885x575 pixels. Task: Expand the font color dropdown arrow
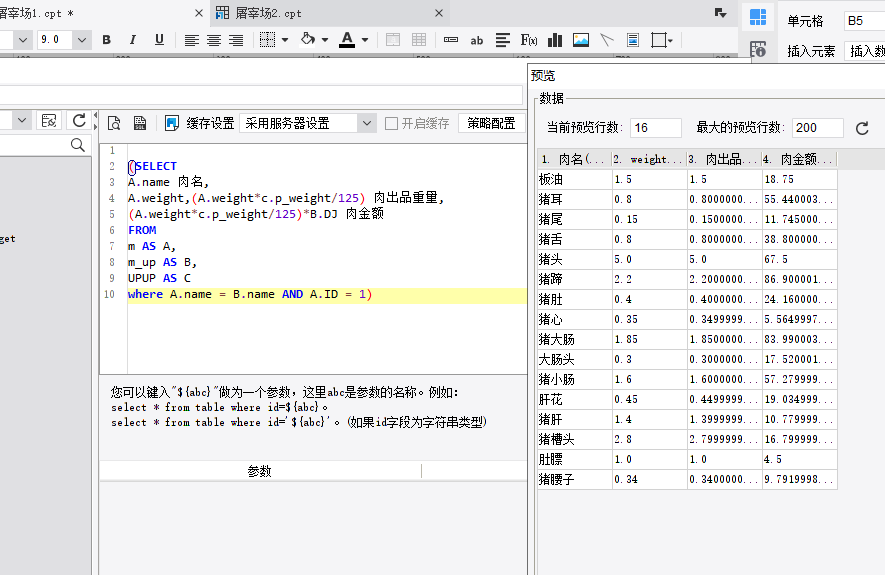coord(365,40)
